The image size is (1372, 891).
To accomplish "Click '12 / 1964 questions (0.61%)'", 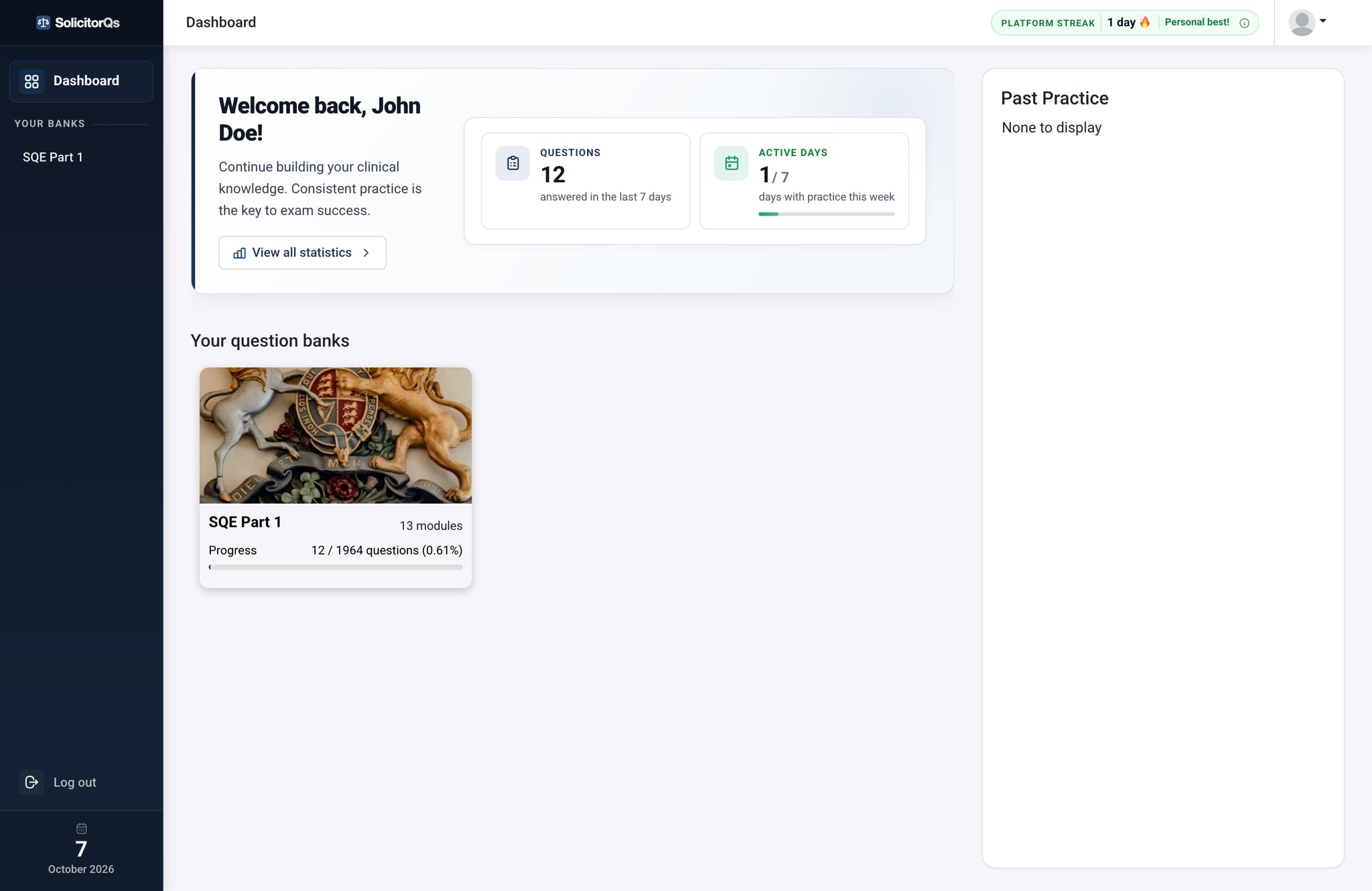I will click(x=387, y=550).
